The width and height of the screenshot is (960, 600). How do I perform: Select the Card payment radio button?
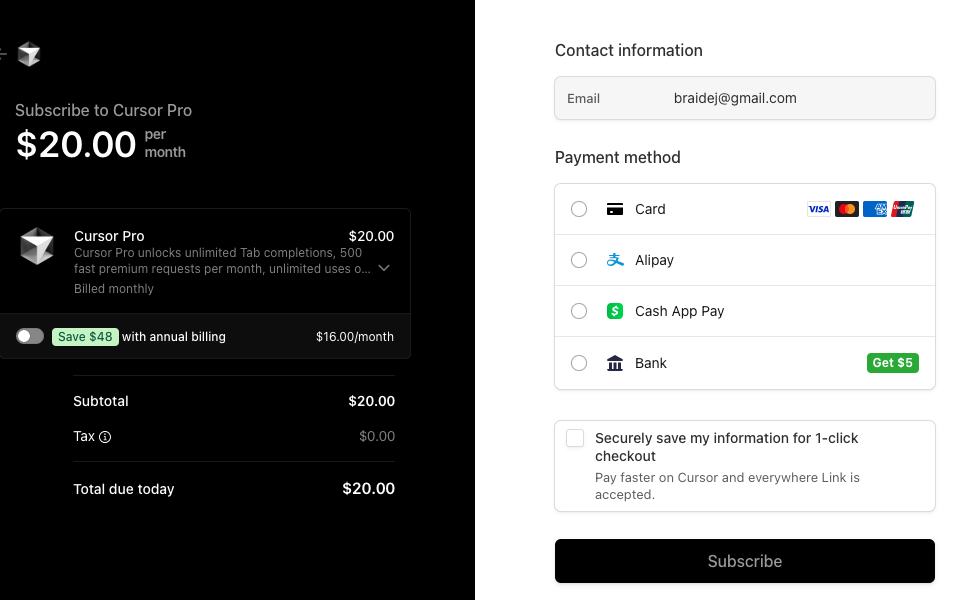579,209
